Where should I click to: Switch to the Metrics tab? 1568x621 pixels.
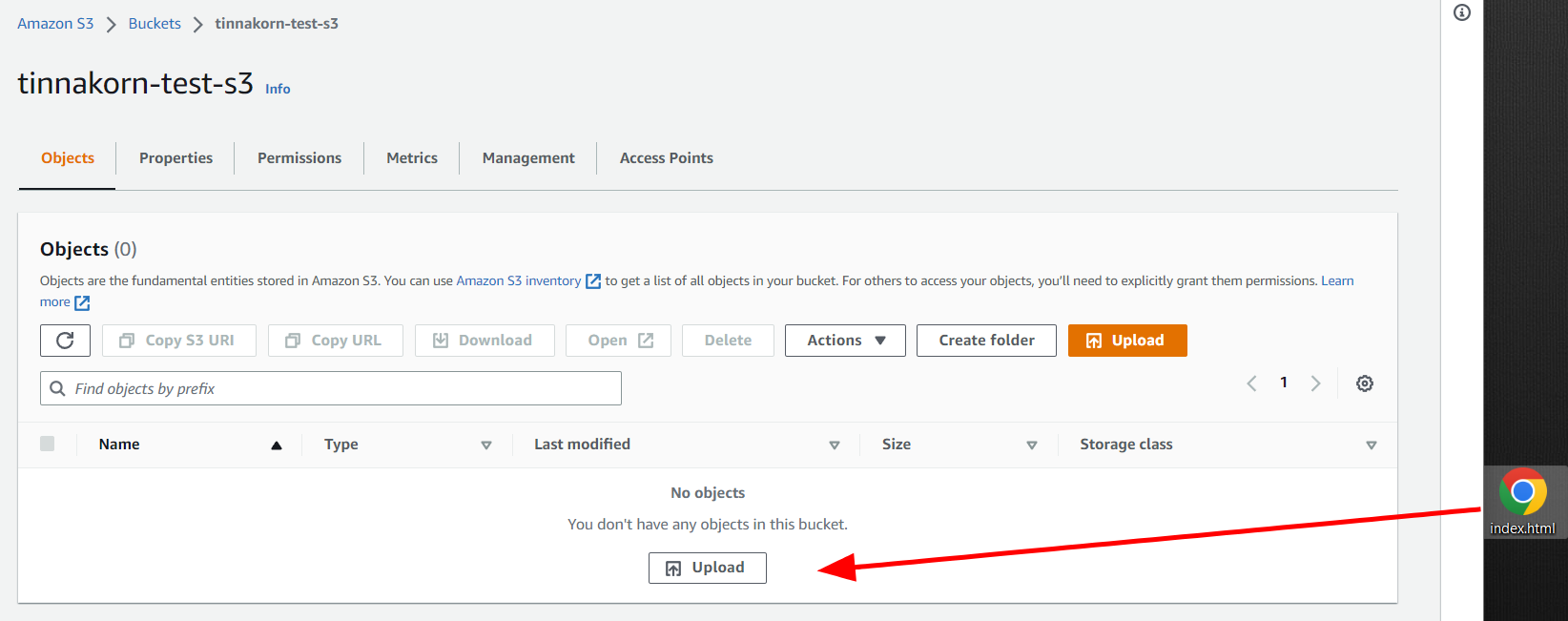412,158
